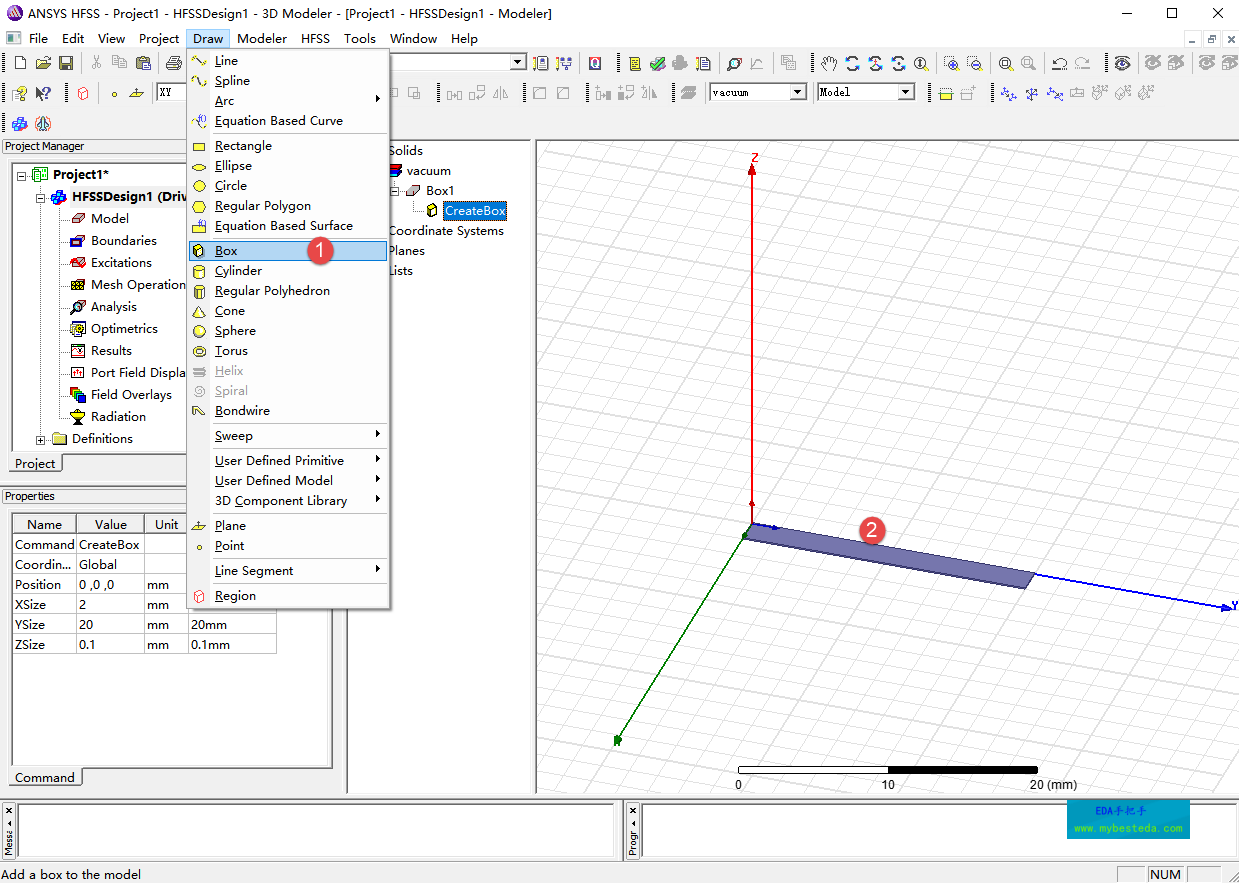Open the vacuum material dropdown
The height and width of the screenshot is (883, 1239).
(797, 92)
